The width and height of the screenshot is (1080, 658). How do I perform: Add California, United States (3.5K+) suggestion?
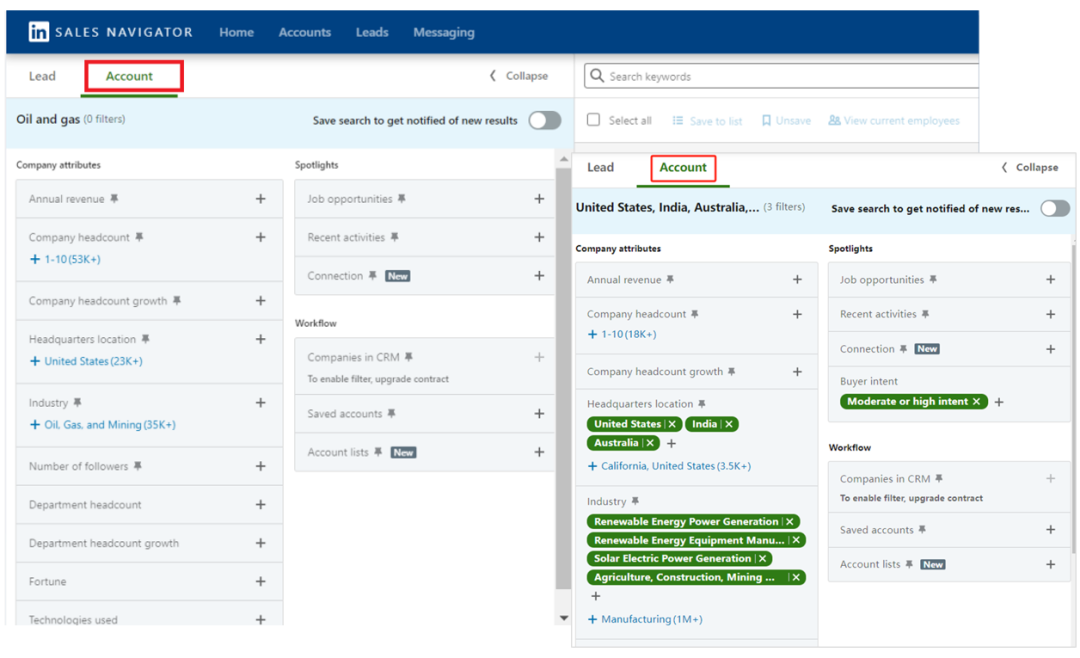pyautogui.click(x=669, y=466)
